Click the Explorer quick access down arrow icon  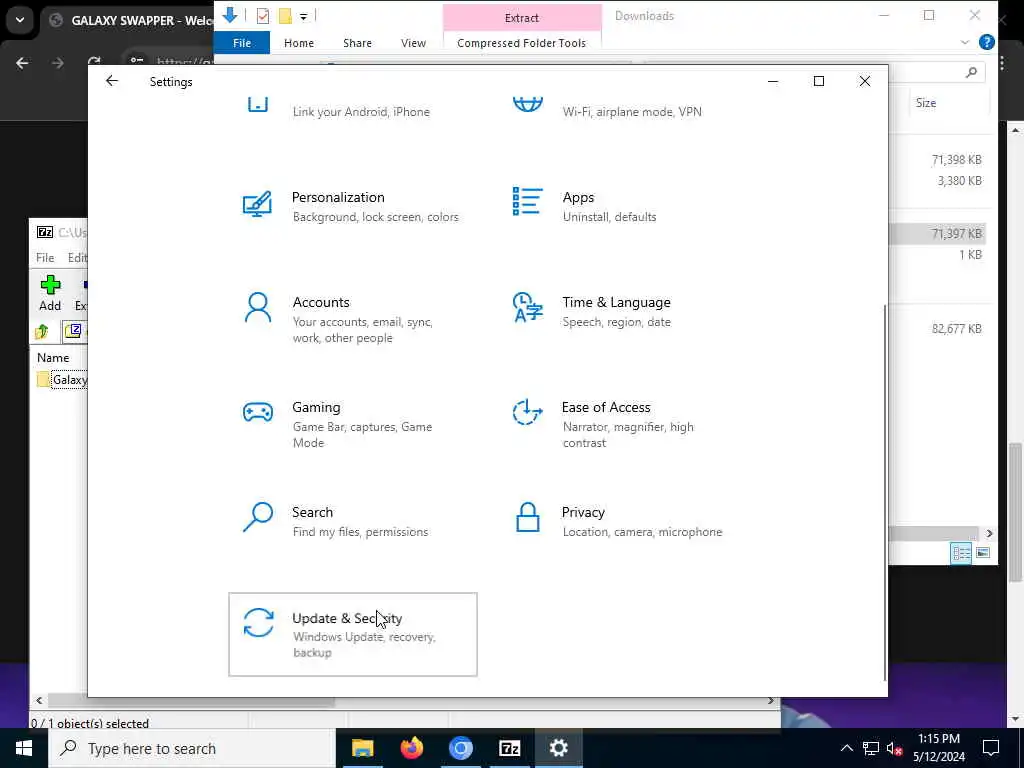pos(229,15)
